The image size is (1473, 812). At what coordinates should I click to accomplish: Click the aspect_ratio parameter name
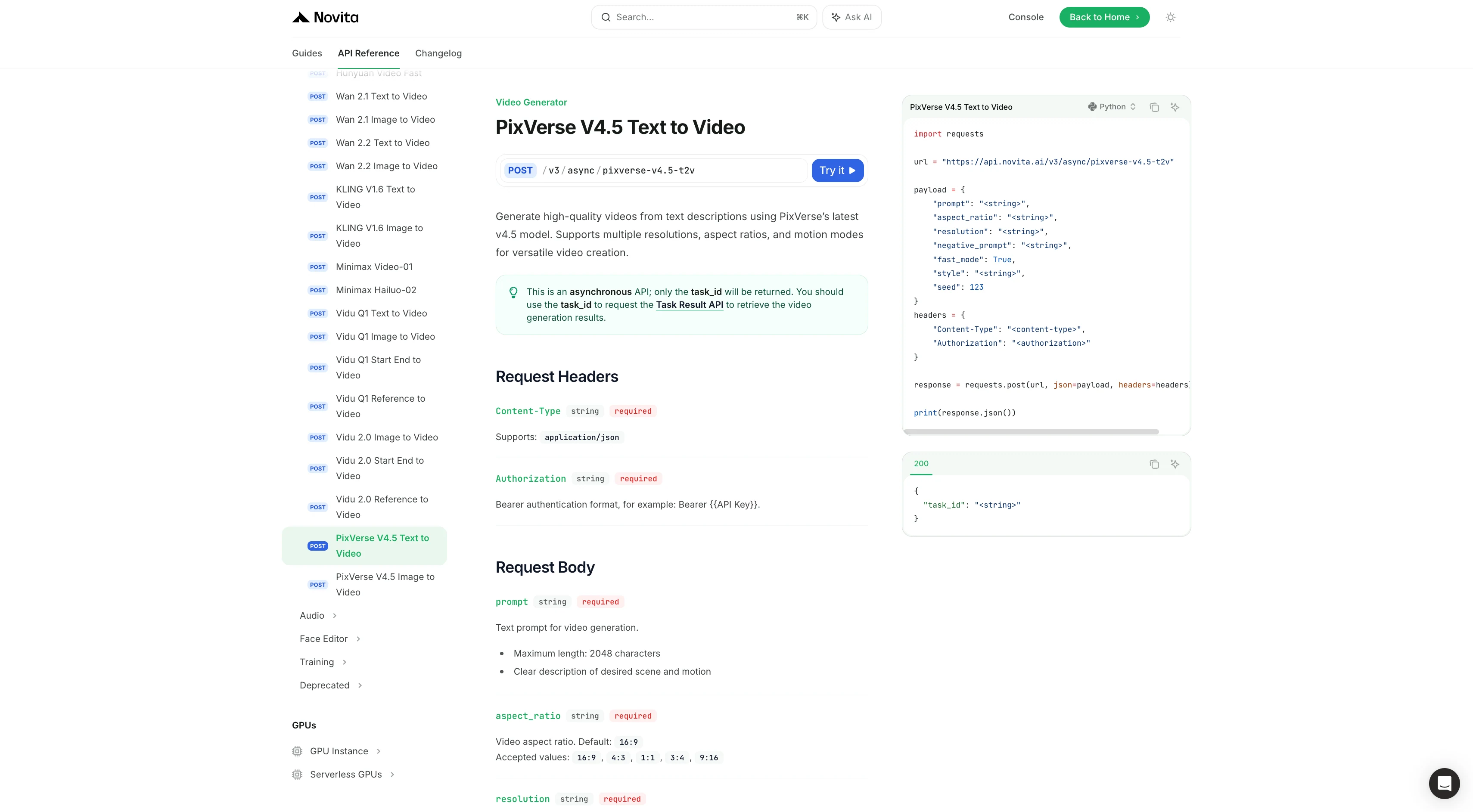528,716
